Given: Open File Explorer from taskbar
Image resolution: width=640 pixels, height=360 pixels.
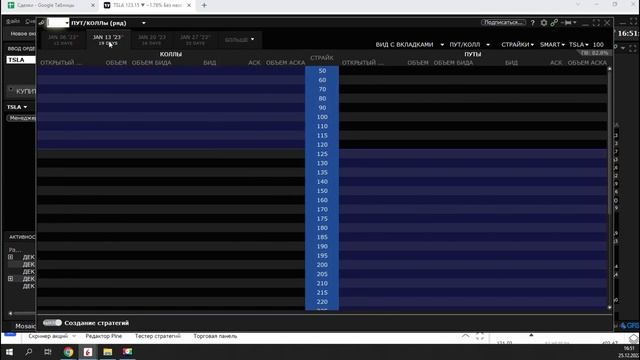Looking at the screenshot, I should click(x=107, y=352).
